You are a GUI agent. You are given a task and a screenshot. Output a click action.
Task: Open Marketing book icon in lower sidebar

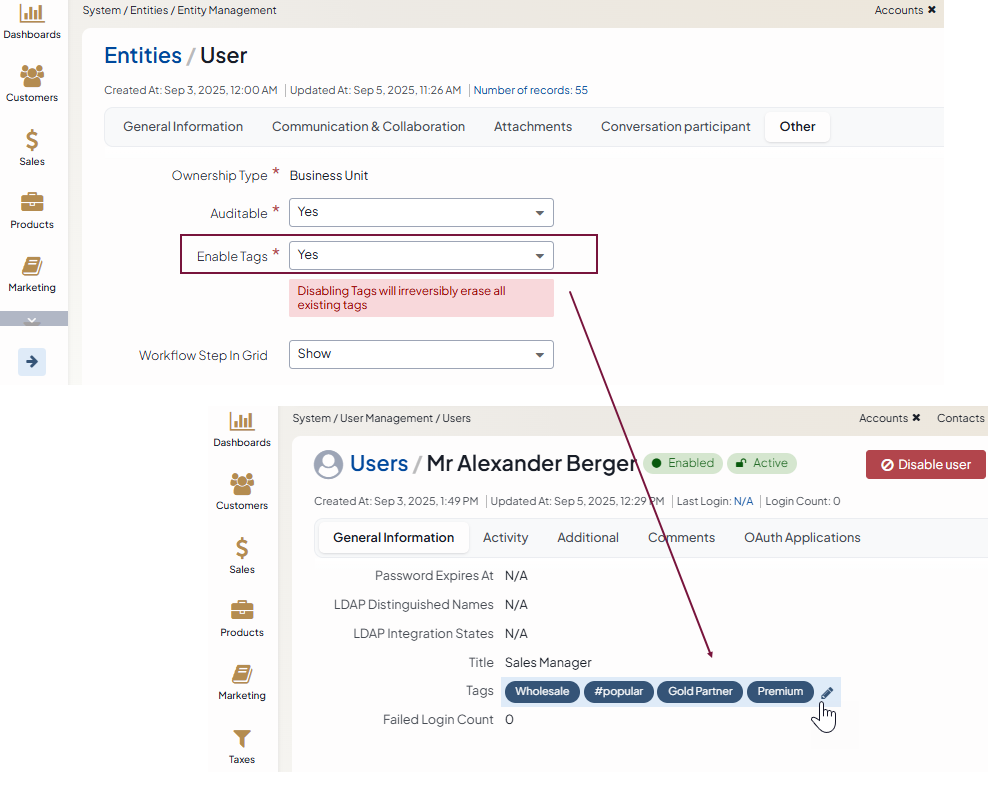[x=242, y=675]
